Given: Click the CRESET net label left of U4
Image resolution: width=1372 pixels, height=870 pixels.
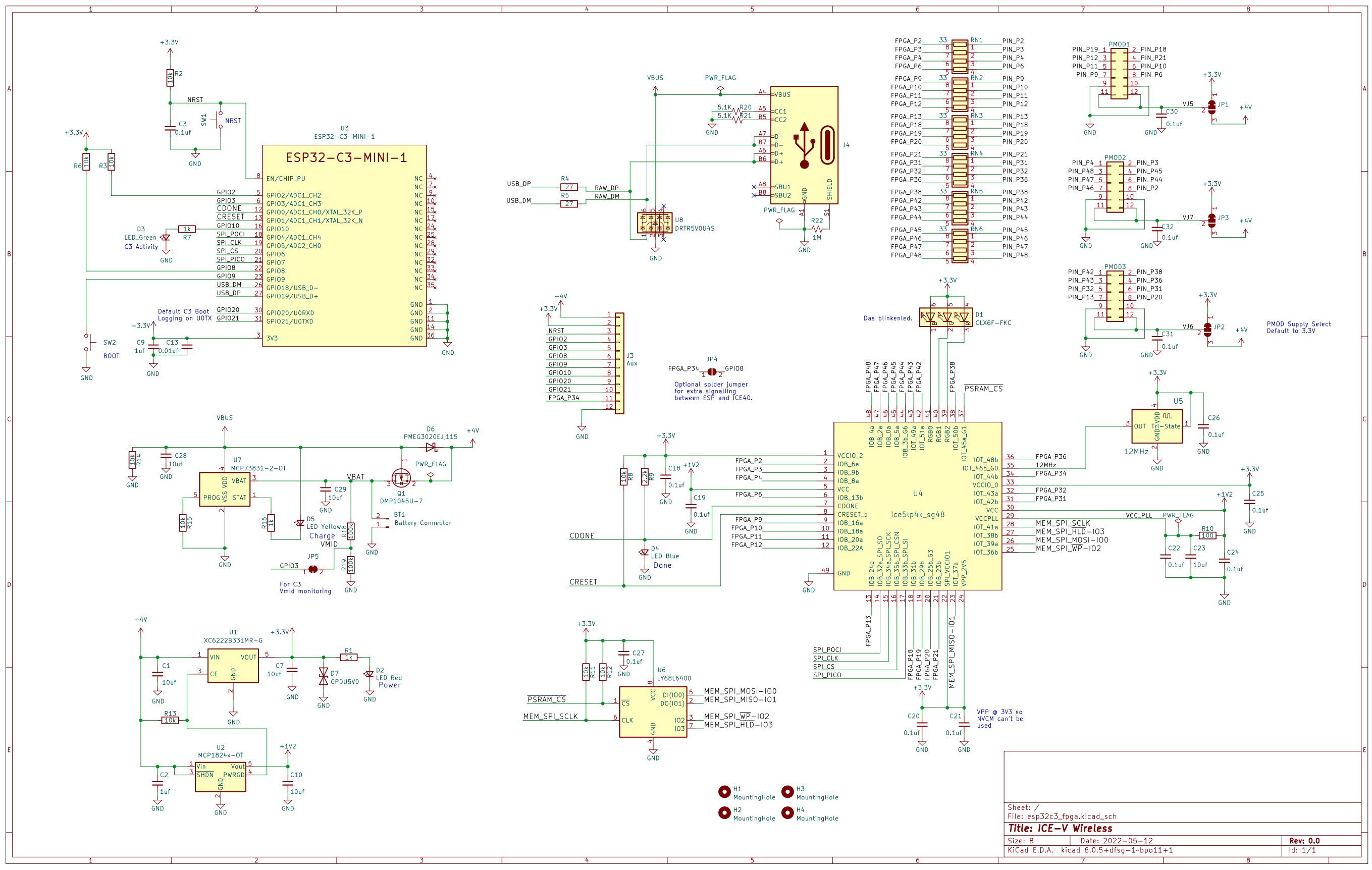Looking at the screenshot, I should click(584, 582).
